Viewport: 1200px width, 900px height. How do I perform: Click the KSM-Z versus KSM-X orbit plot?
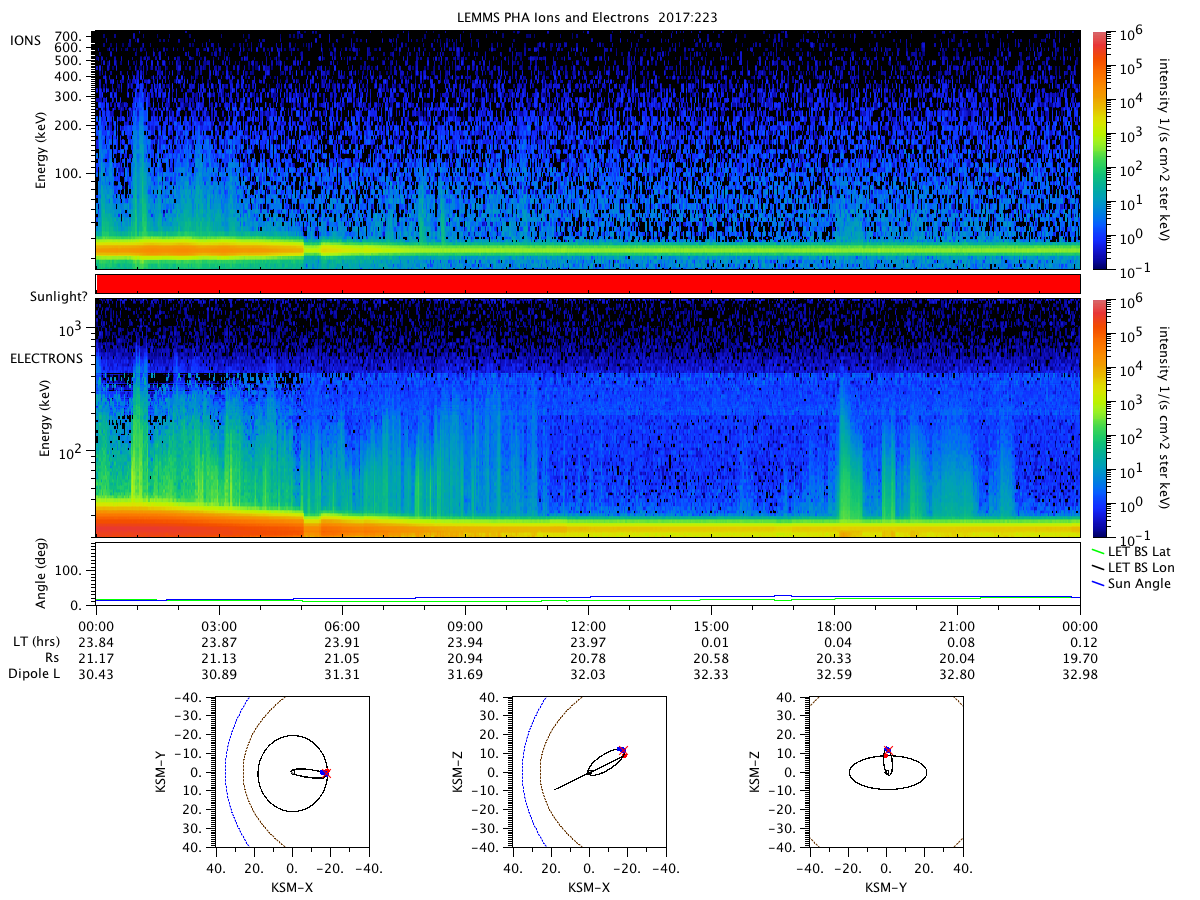[588, 772]
